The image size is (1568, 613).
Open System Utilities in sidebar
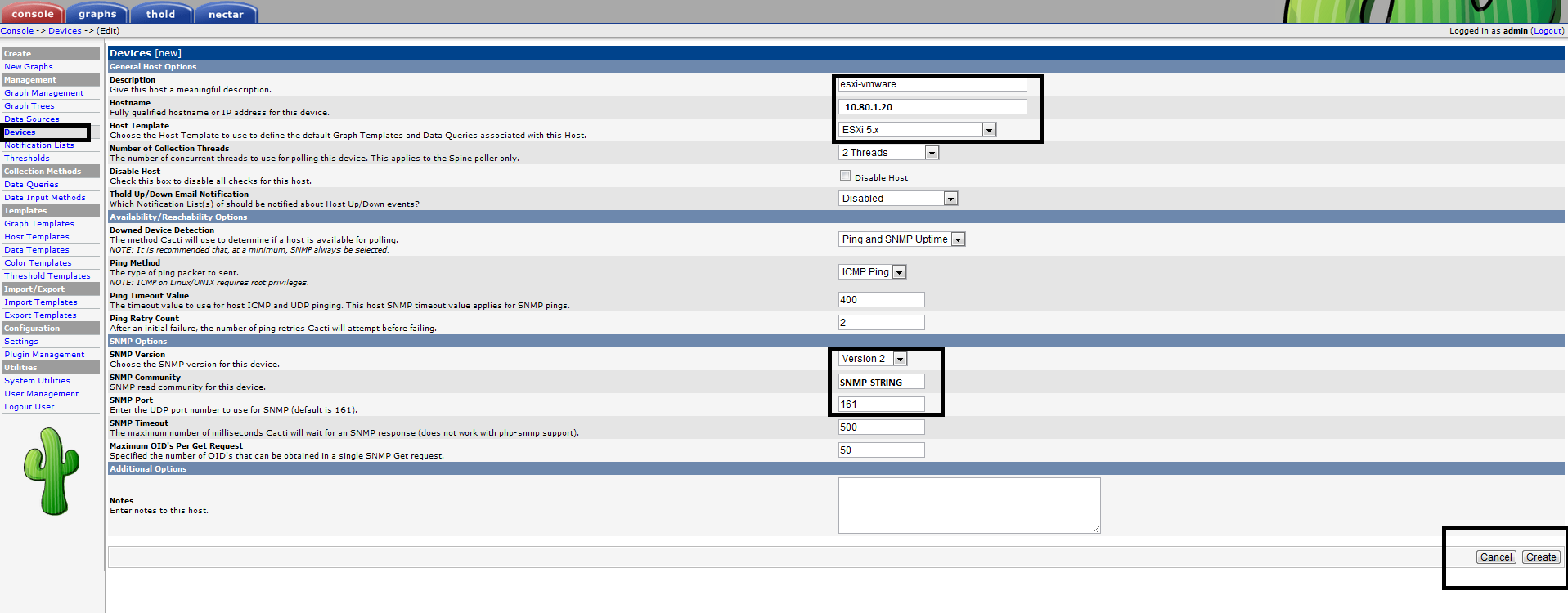37,381
